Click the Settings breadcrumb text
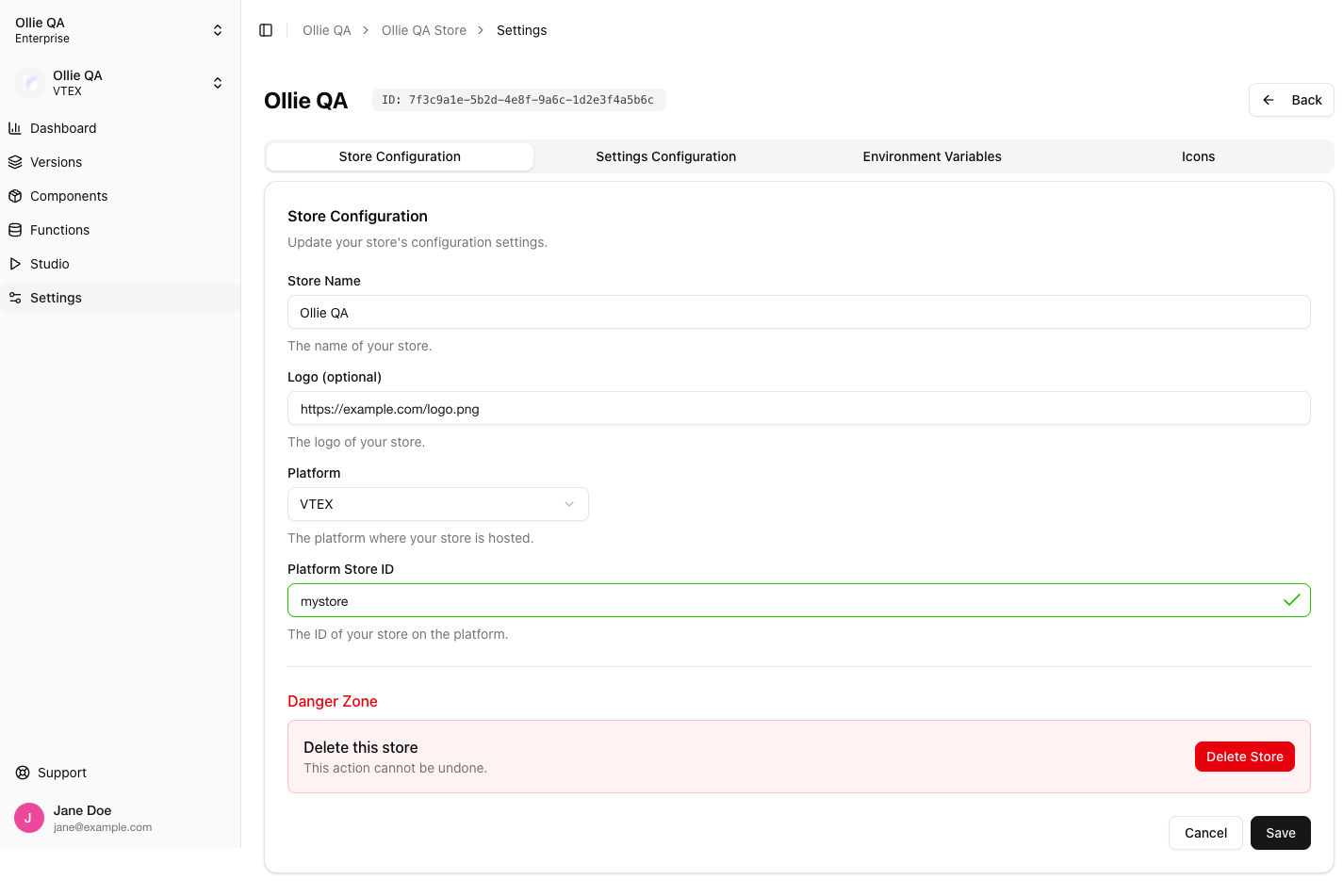Image resolution: width=1343 pixels, height=896 pixels. click(522, 30)
